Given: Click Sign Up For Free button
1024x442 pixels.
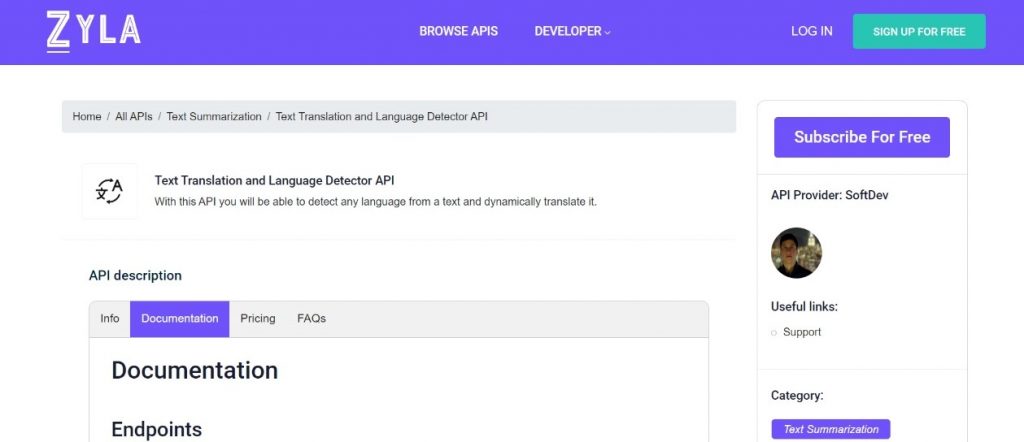Looking at the screenshot, I should pos(919,31).
